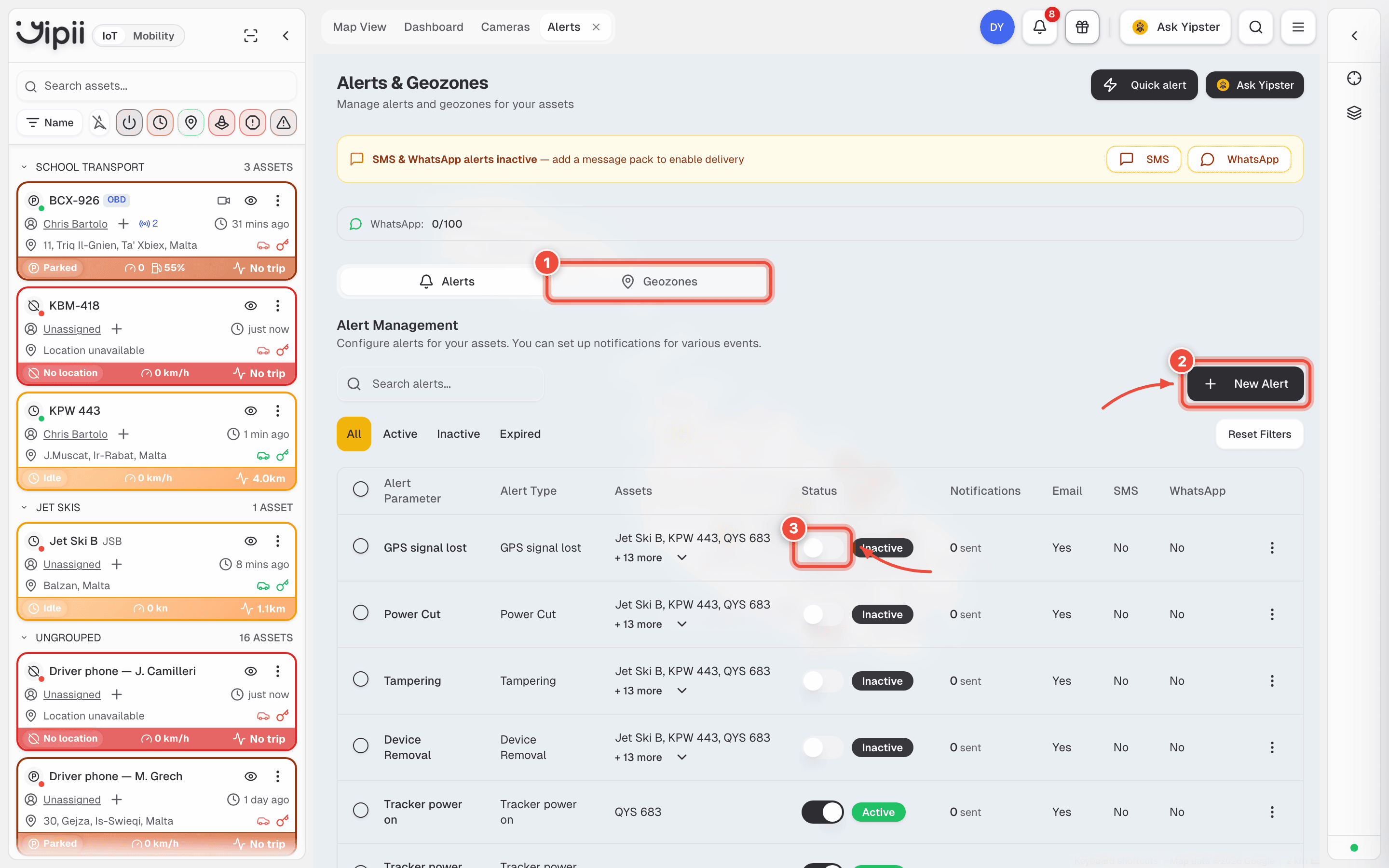1389x868 pixels.
Task: Toggle the compass-off filter icon
Action: (x=99, y=122)
